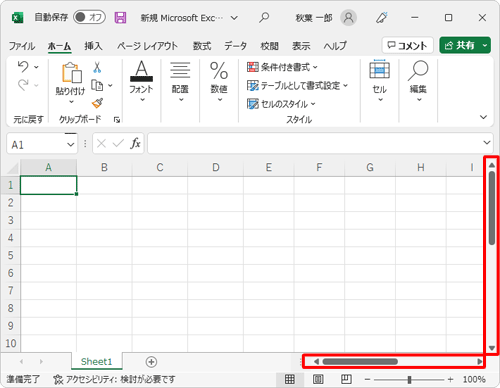Select column D header
The height and width of the screenshot is (388, 500).
pyautogui.click(x=216, y=167)
